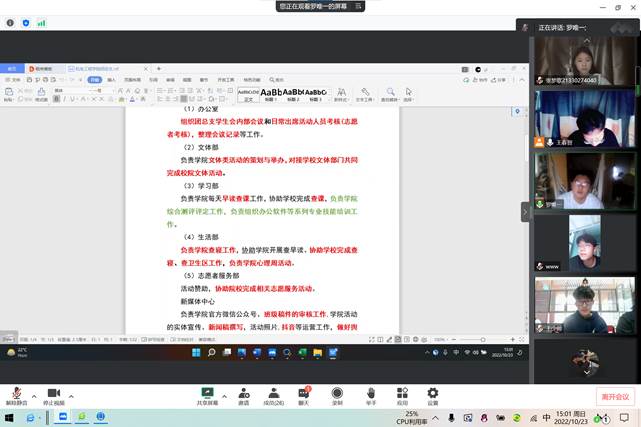Click WPS Page Layout ribbon tab
Screen dimensions: 641x427
click(132, 80)
